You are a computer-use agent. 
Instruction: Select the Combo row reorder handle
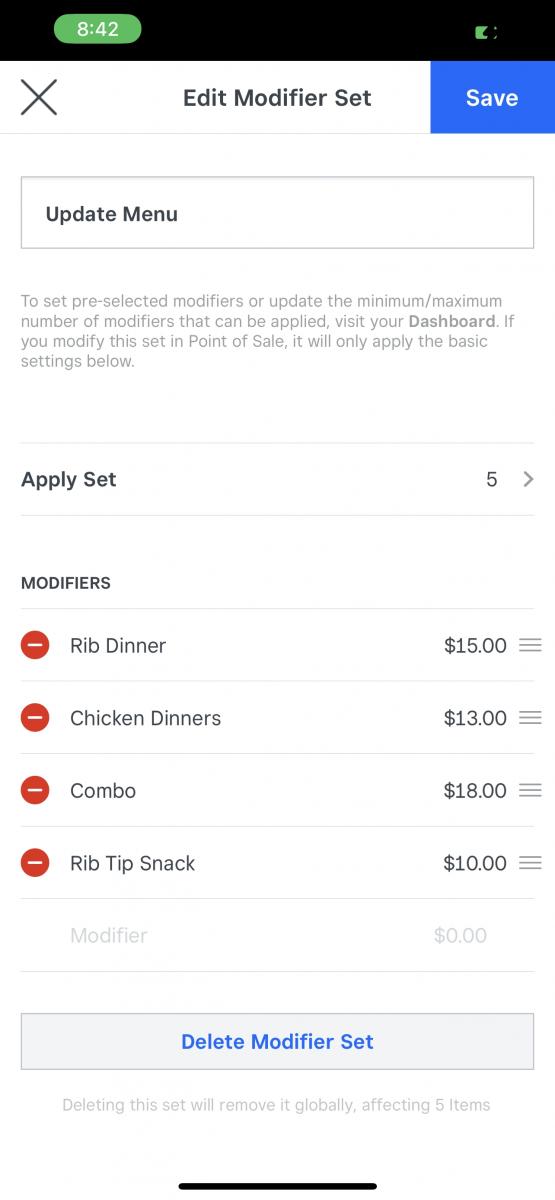(530, 790)
